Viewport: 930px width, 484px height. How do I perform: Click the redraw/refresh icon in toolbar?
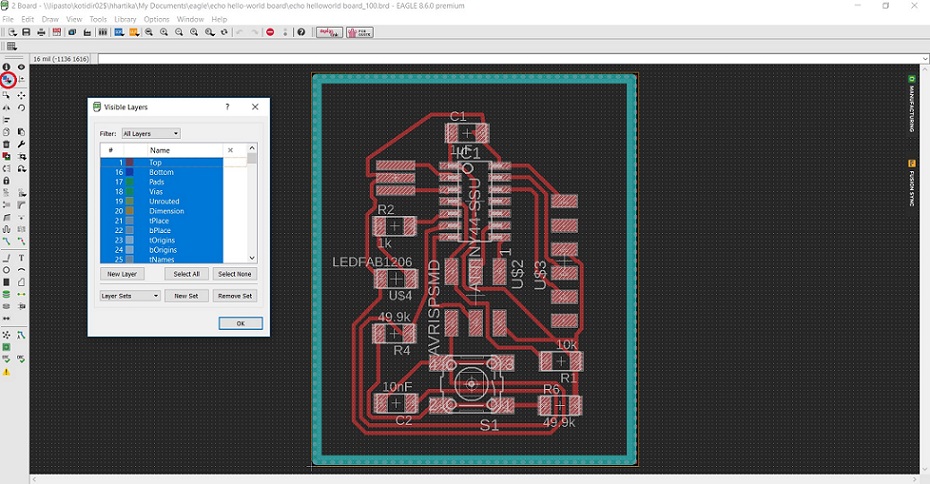(x=224, y=32)
